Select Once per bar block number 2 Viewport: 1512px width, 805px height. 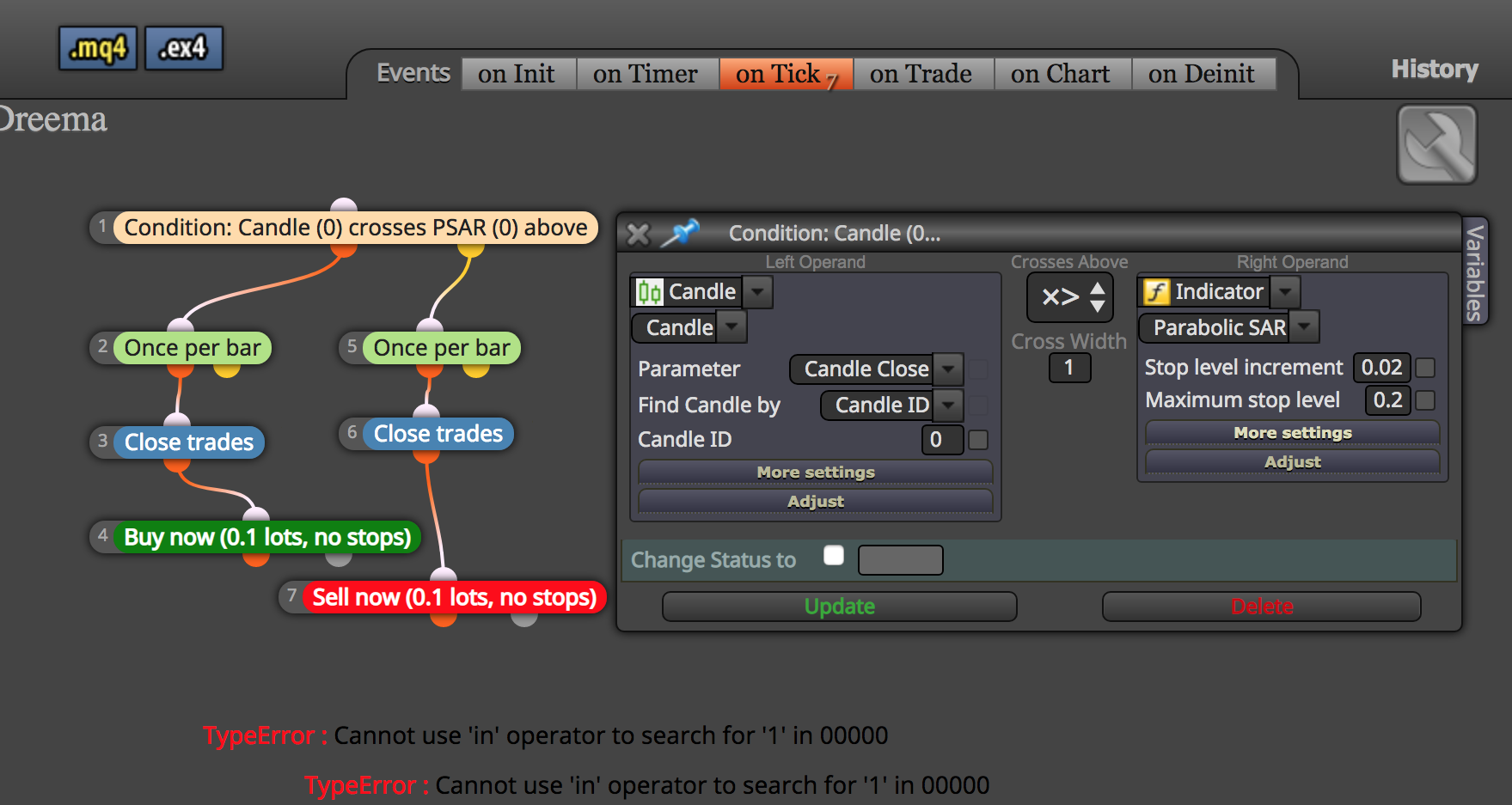click(193, 348)
